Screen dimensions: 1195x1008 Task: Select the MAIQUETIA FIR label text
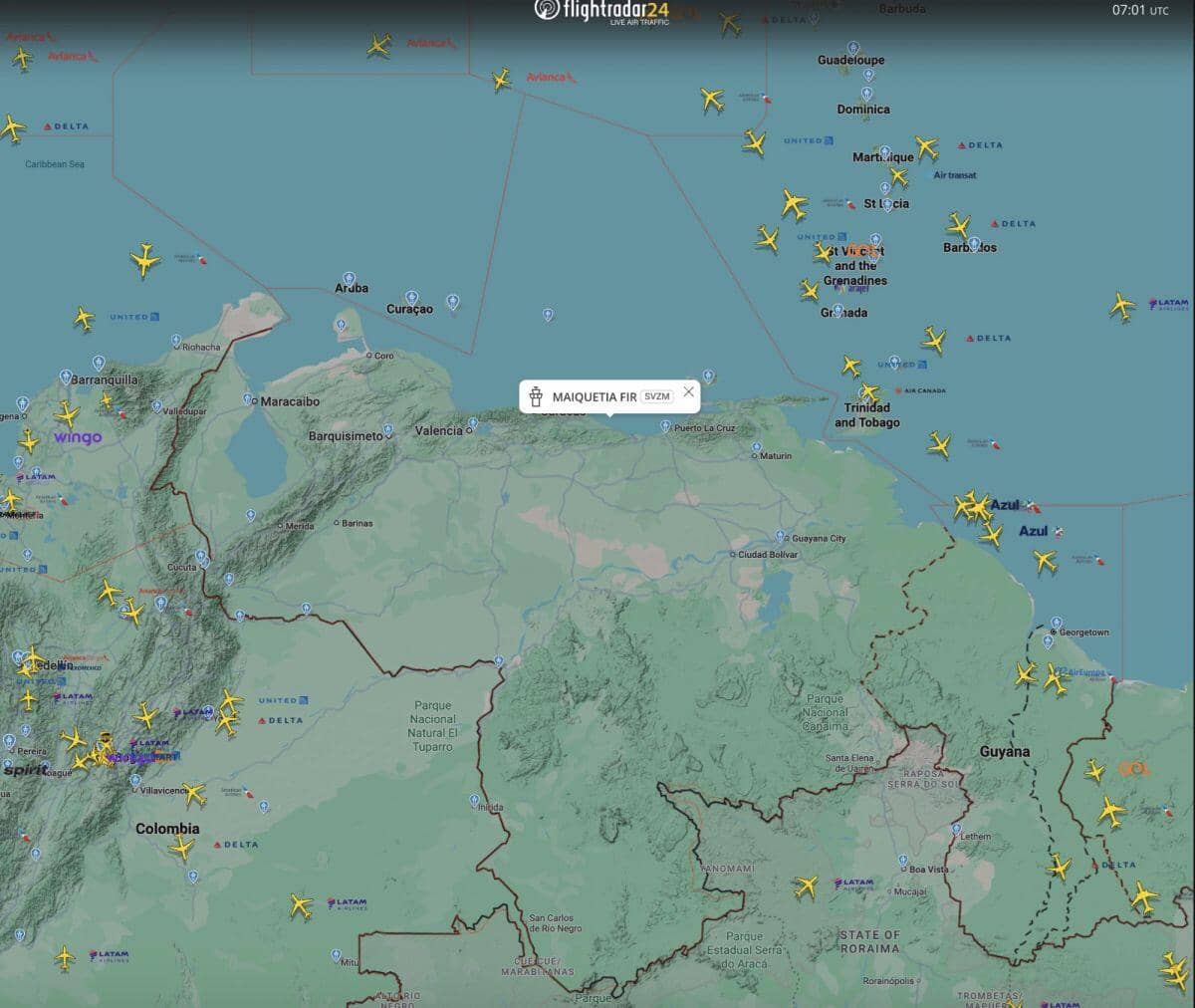tap(594, 396)
